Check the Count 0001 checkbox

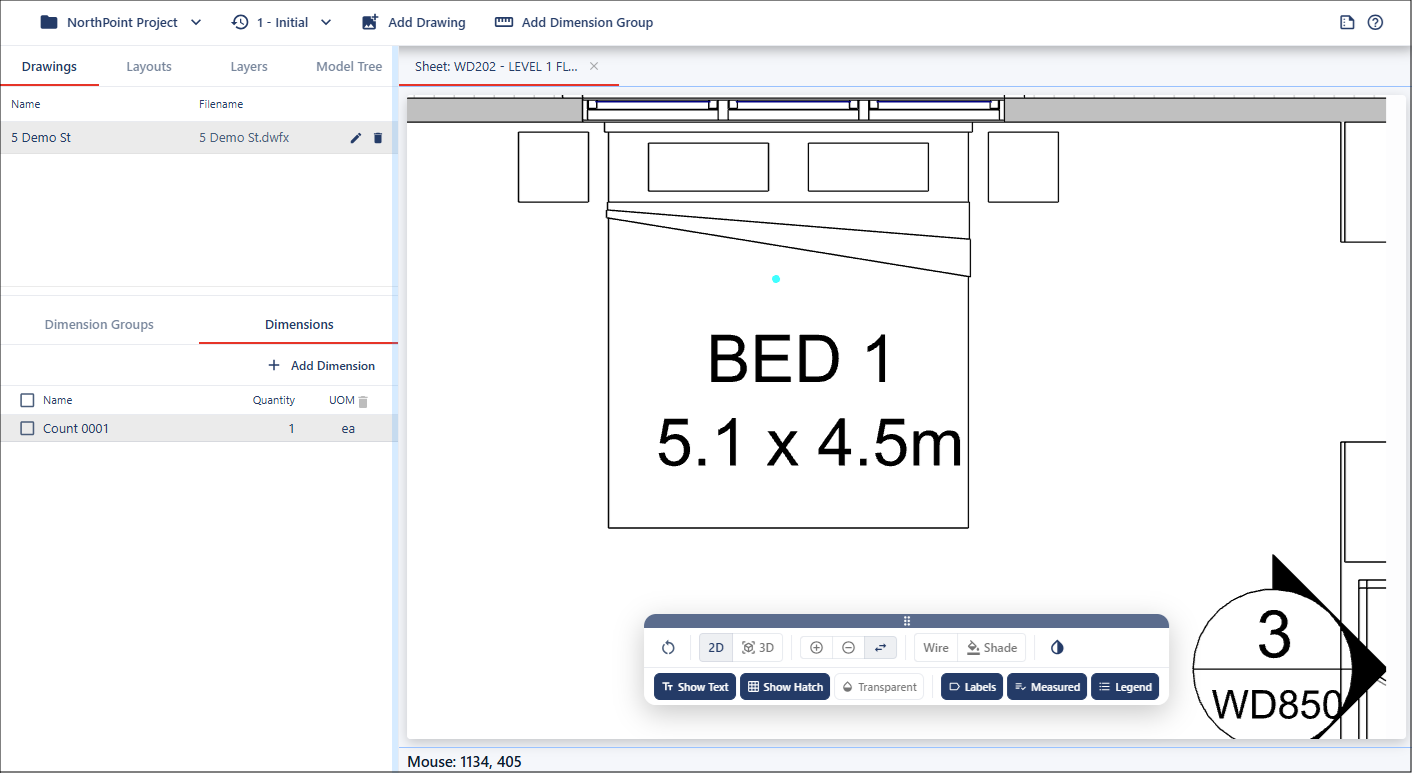click(x=28, y=429)
